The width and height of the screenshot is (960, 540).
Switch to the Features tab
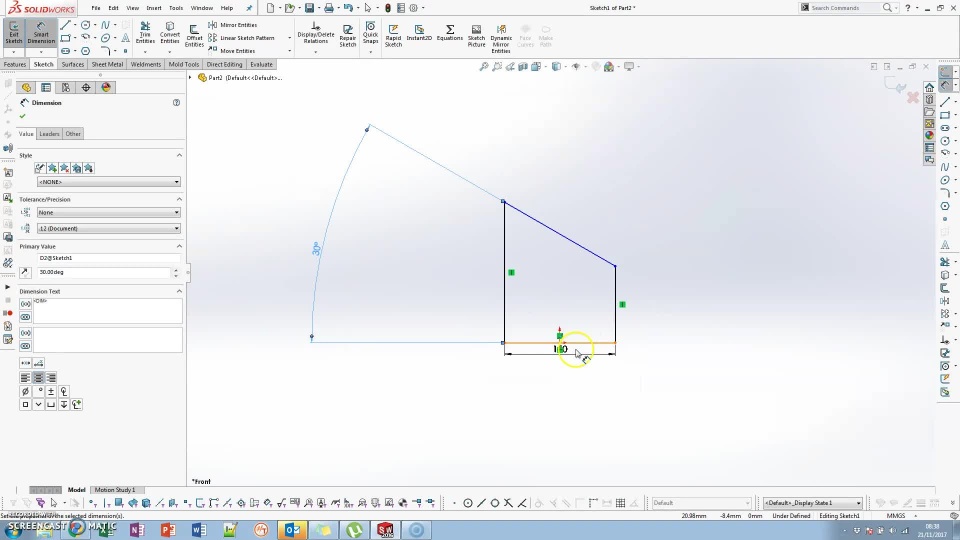(15, 64)
